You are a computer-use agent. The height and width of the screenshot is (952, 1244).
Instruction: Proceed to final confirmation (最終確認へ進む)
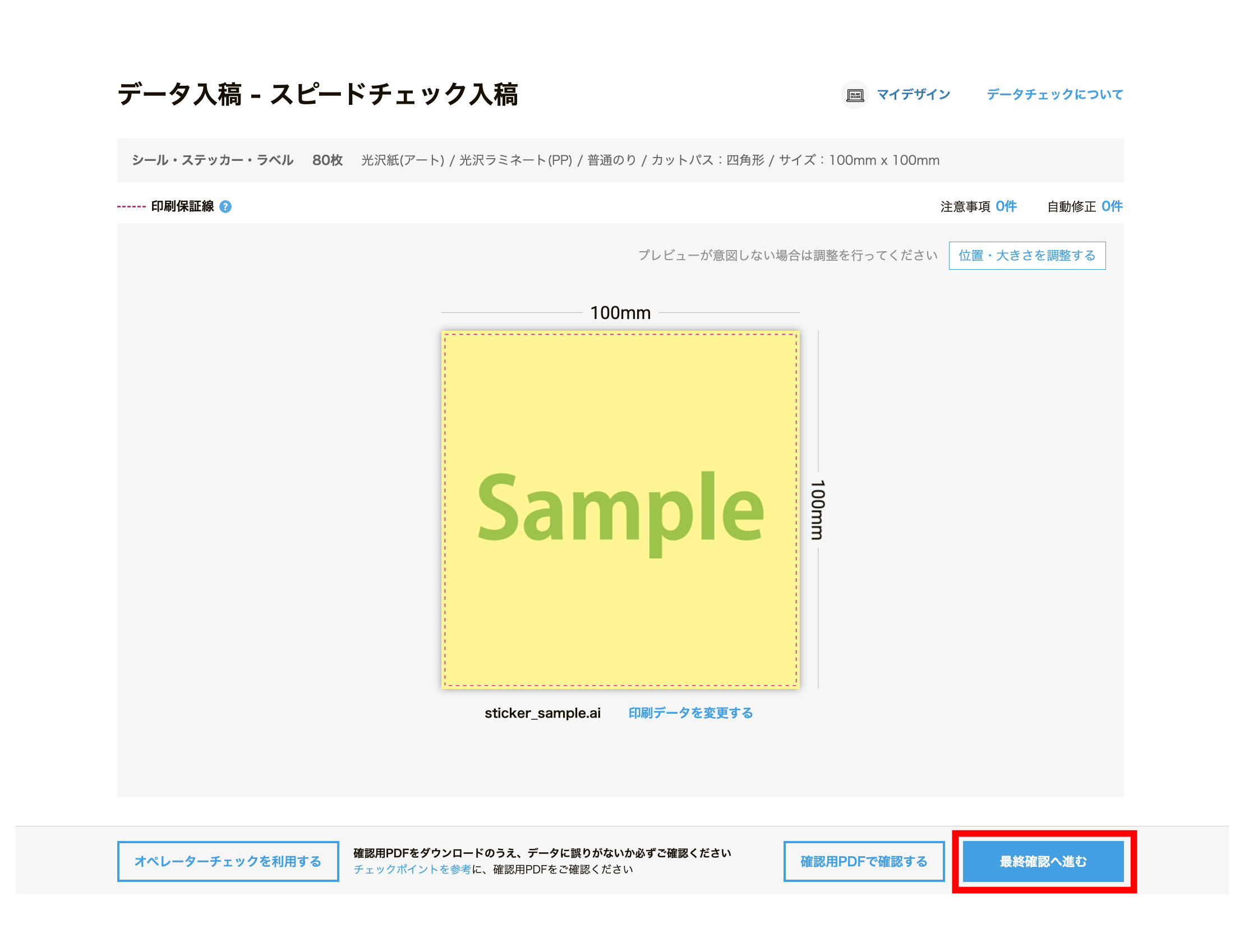pos(1043,861)
